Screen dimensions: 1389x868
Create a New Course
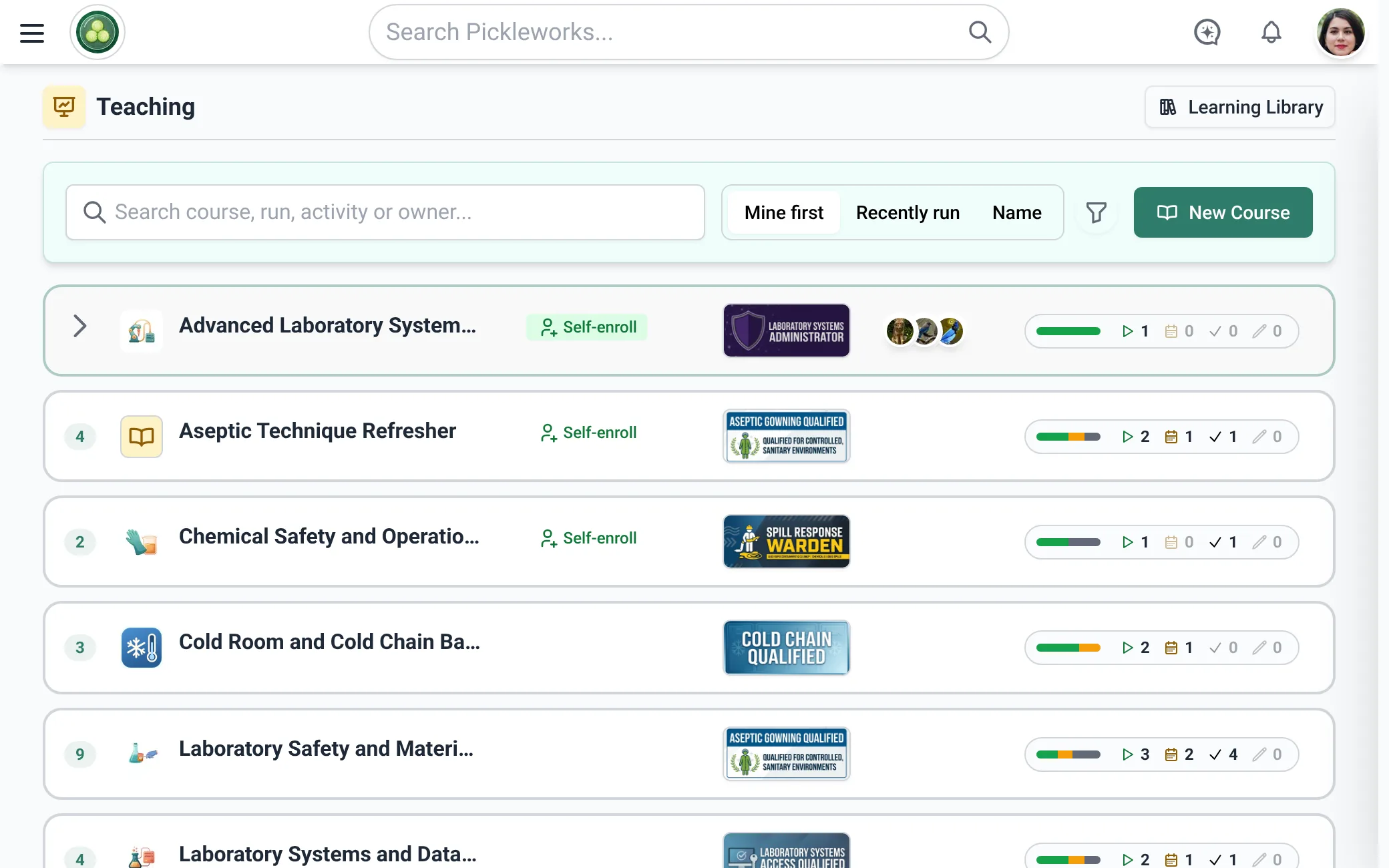coord(1223,212)
